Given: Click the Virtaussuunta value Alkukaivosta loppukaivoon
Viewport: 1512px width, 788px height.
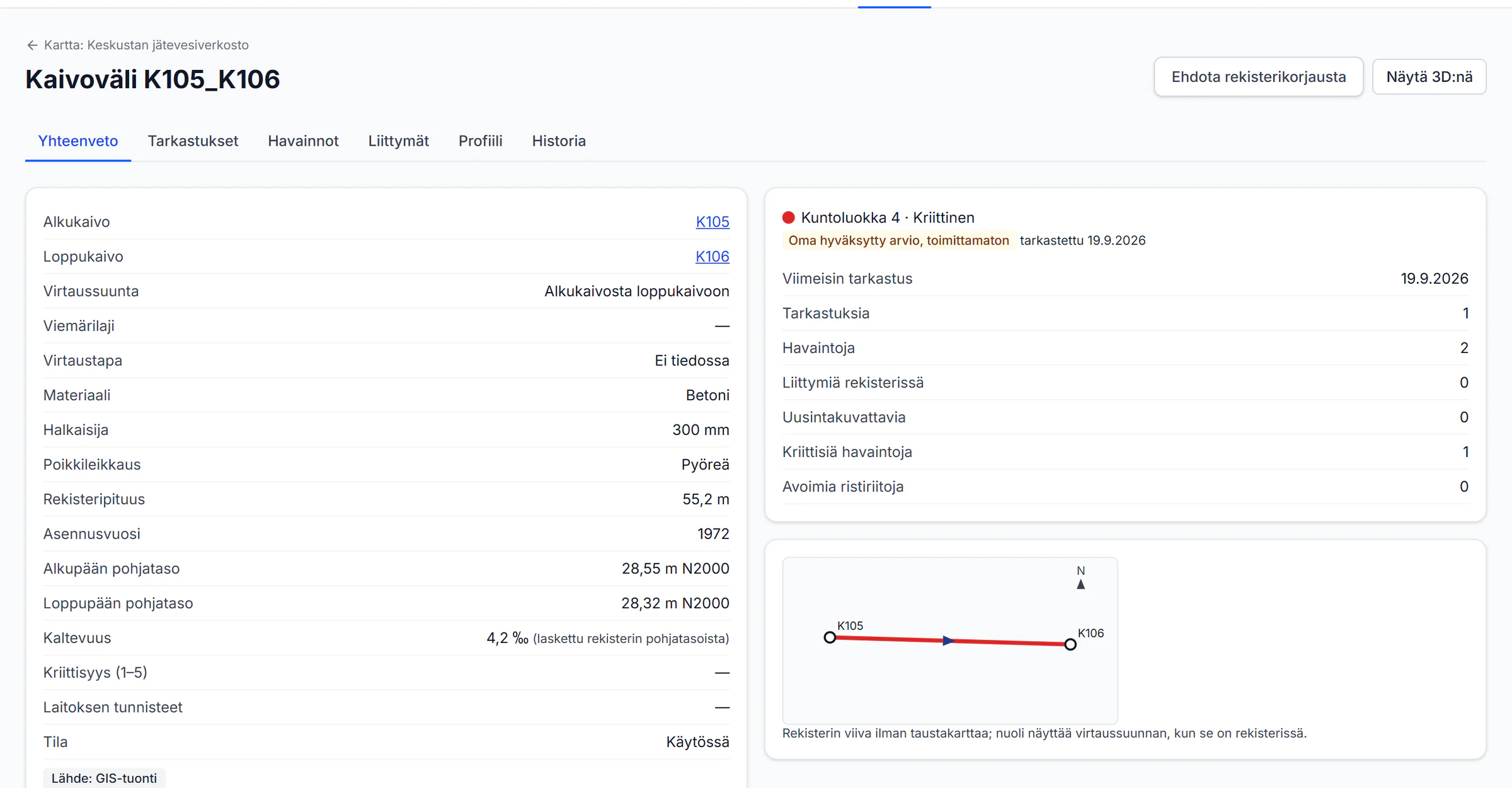Looking at the screenshot, I should (636, 291).
